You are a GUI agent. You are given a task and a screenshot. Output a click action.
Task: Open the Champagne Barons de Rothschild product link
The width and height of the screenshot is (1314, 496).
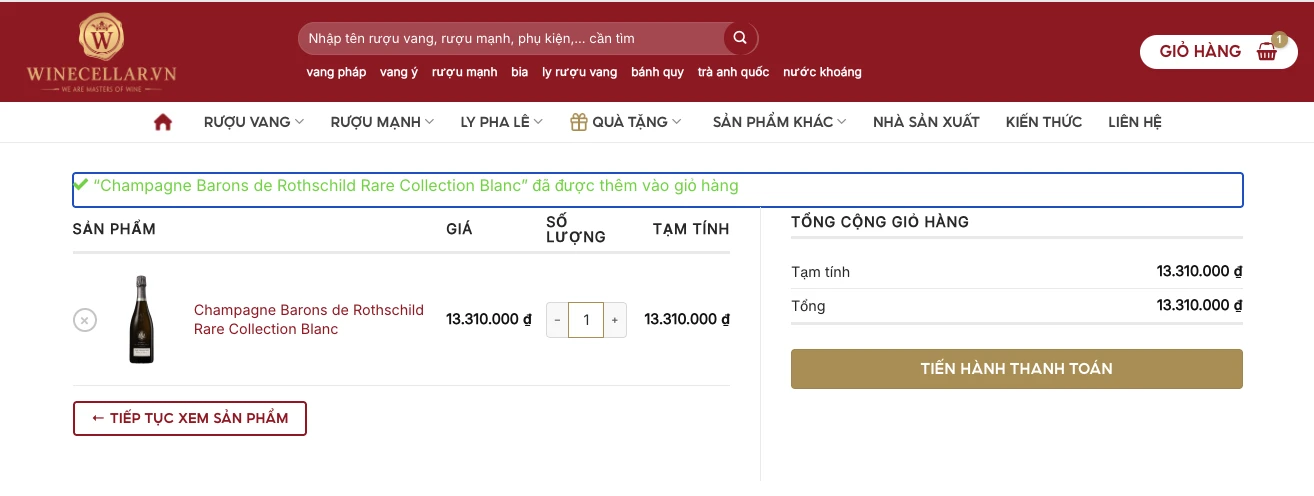309,320
